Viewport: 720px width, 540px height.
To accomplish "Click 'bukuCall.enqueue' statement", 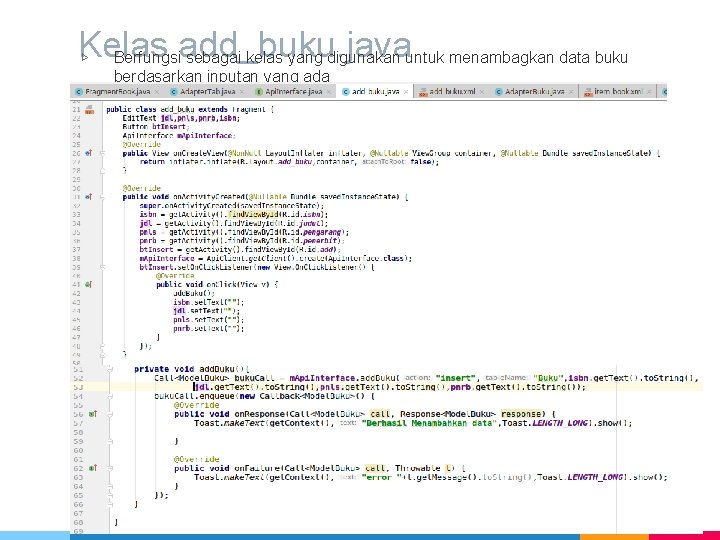I will (x=196, y=396).
